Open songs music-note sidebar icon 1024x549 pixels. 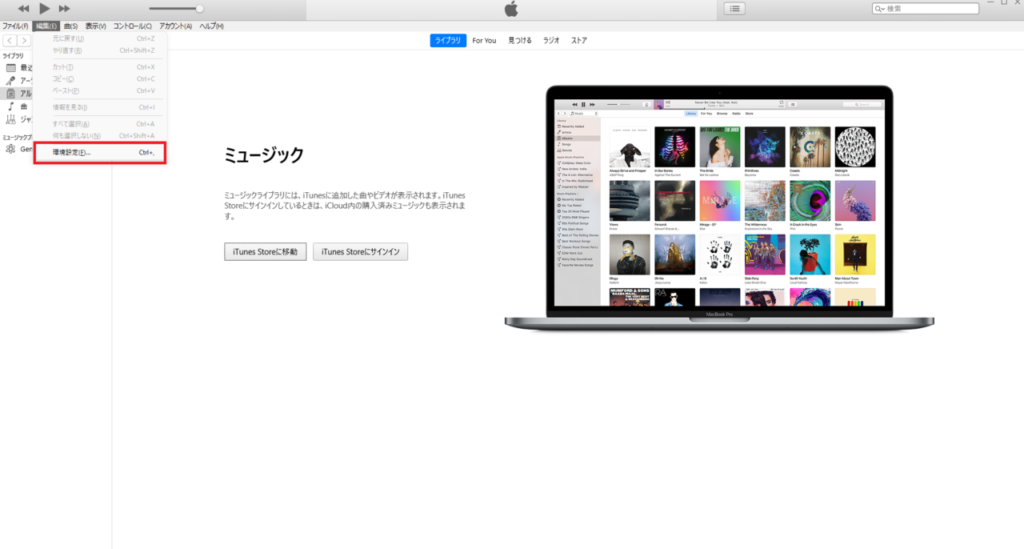pos(10,106)
